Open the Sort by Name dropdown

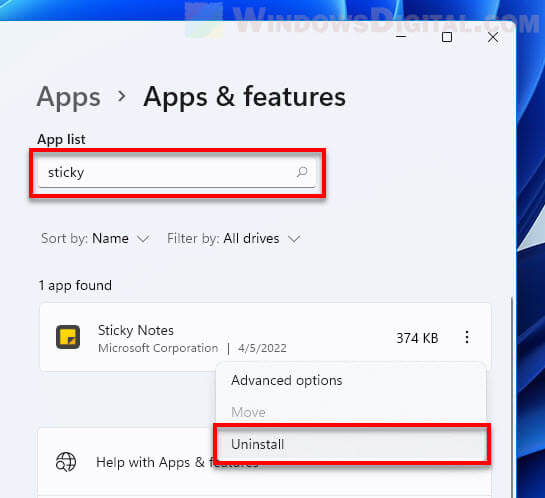click(95, 239)
